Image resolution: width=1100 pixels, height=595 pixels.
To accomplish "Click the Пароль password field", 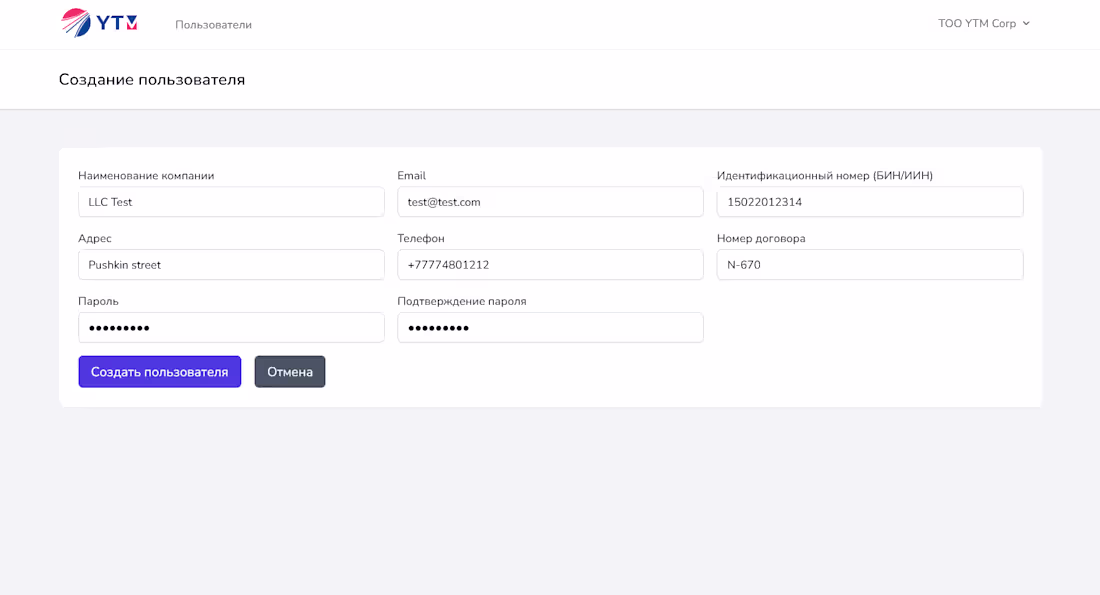I will (231, 327).
